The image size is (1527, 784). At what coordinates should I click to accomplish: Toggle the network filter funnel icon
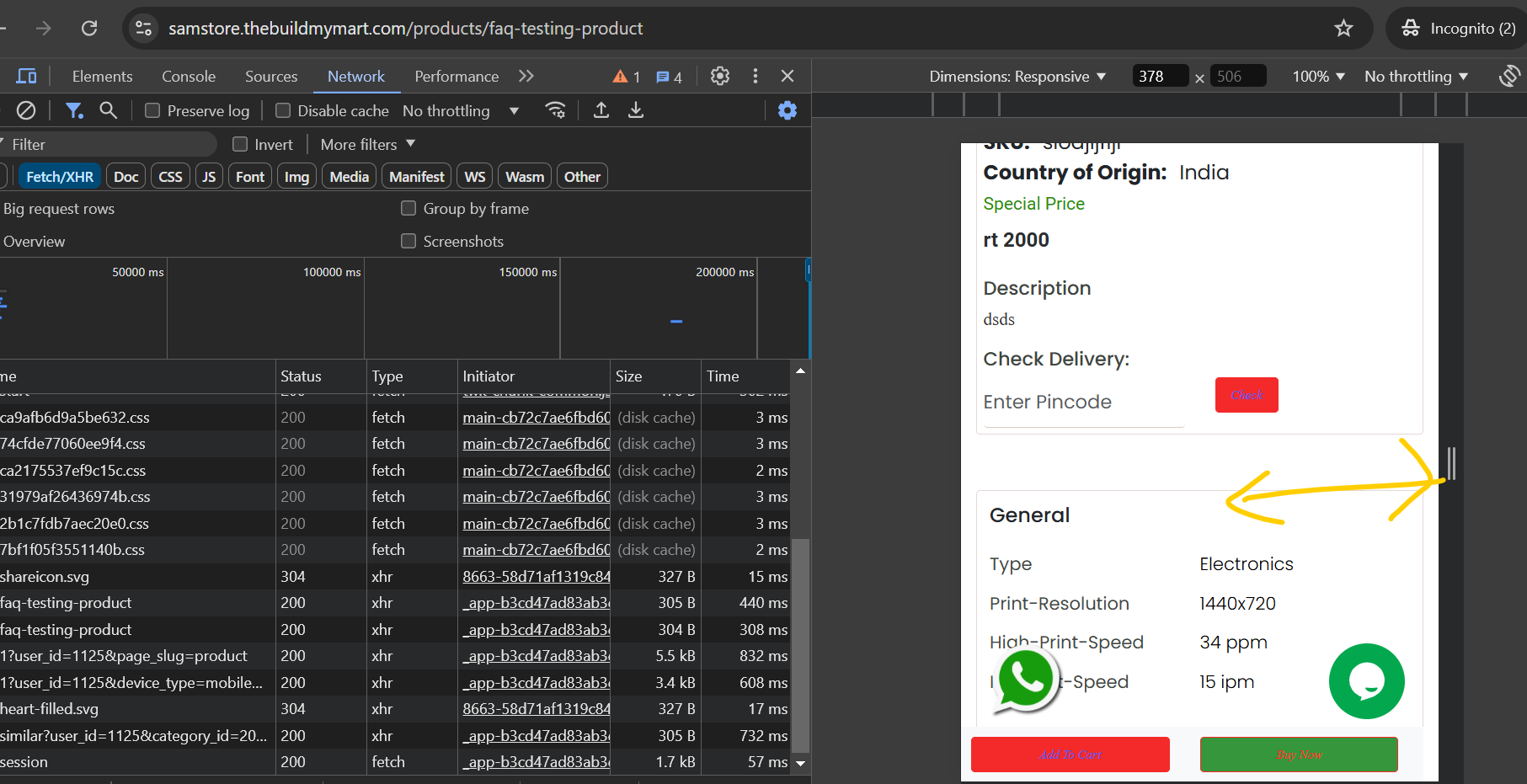tap(74, 110)
